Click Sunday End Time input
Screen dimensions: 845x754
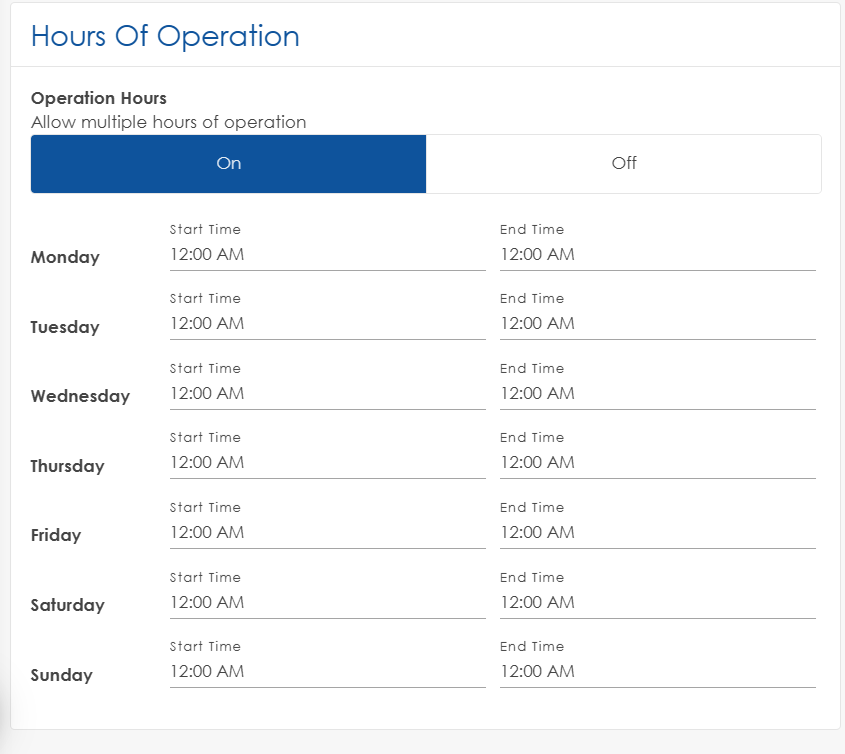pyautogui.click(x=657, y=672)
